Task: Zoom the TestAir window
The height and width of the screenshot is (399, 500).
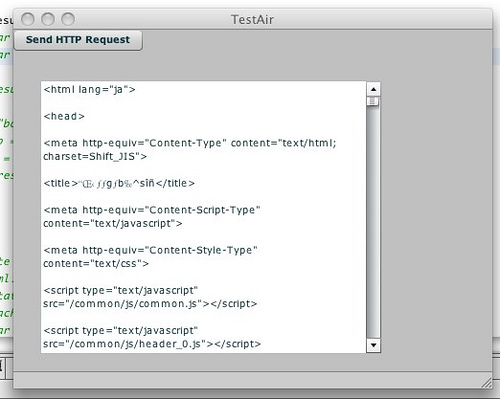Action: (68, 19)
